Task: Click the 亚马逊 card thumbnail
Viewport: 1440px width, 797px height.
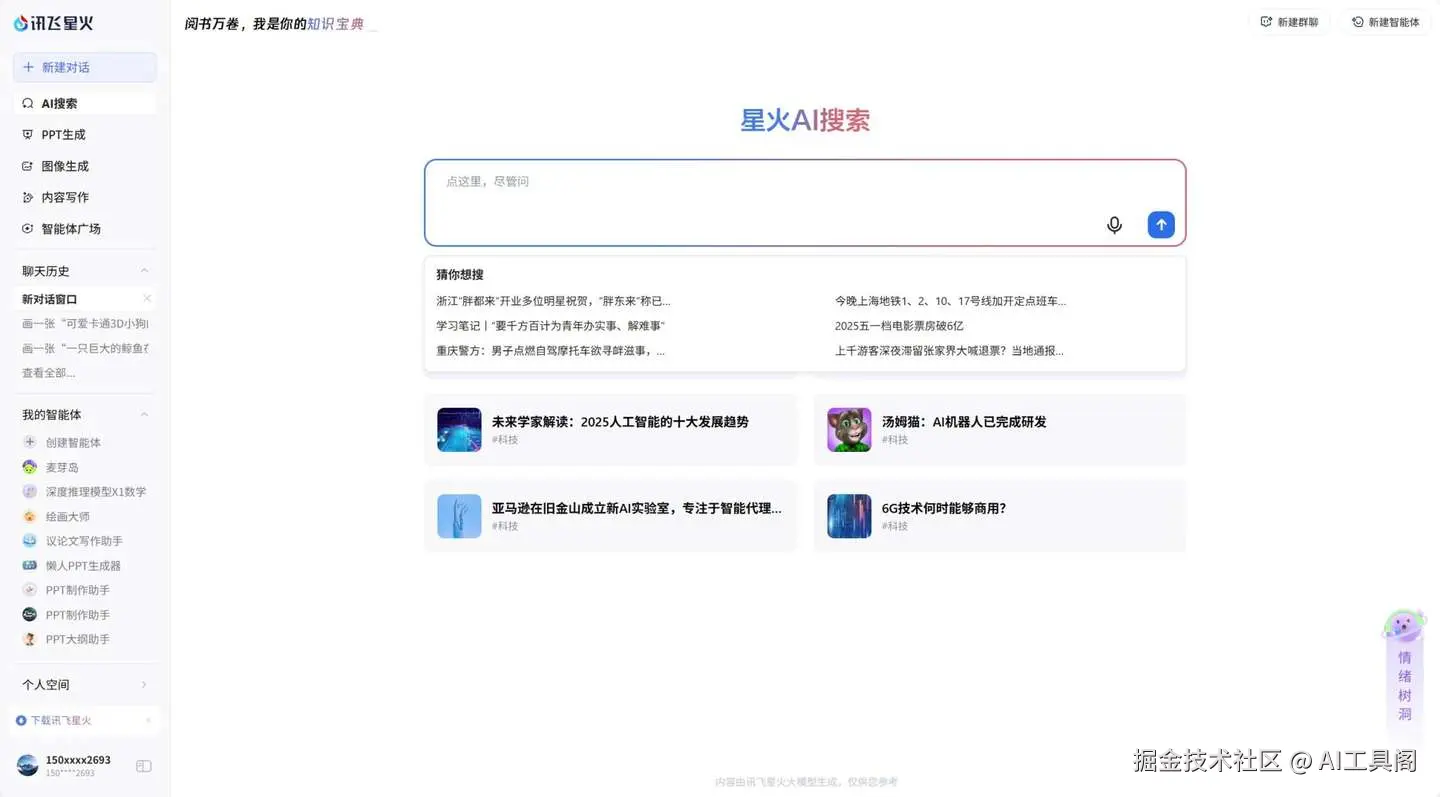Action: point(459,516)
